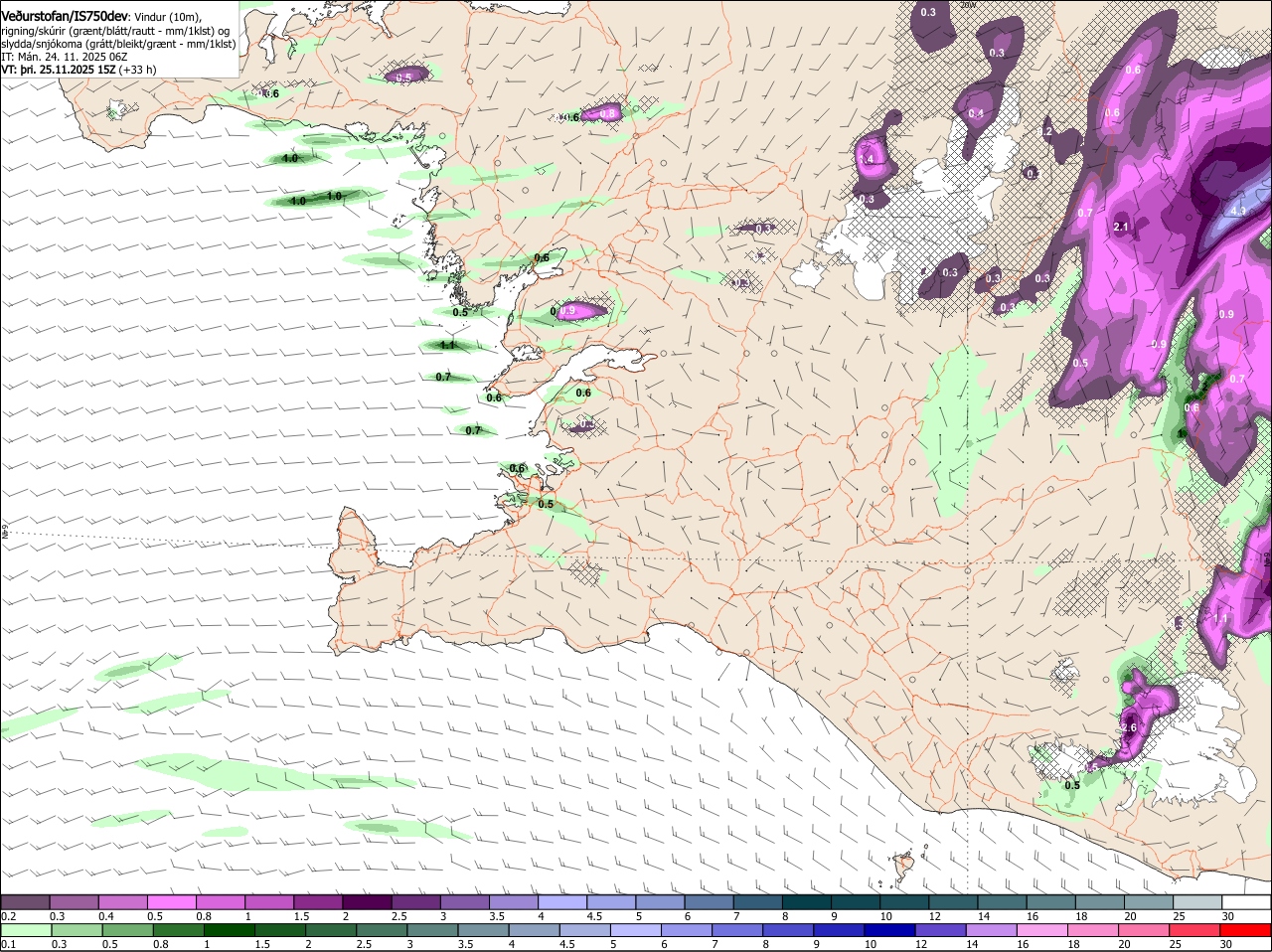The width and height of the screenshot is (1272, 952).
Task: Click the bottom-row legend label 4.5
Action: pyautogui.click(x=566, y=944)
